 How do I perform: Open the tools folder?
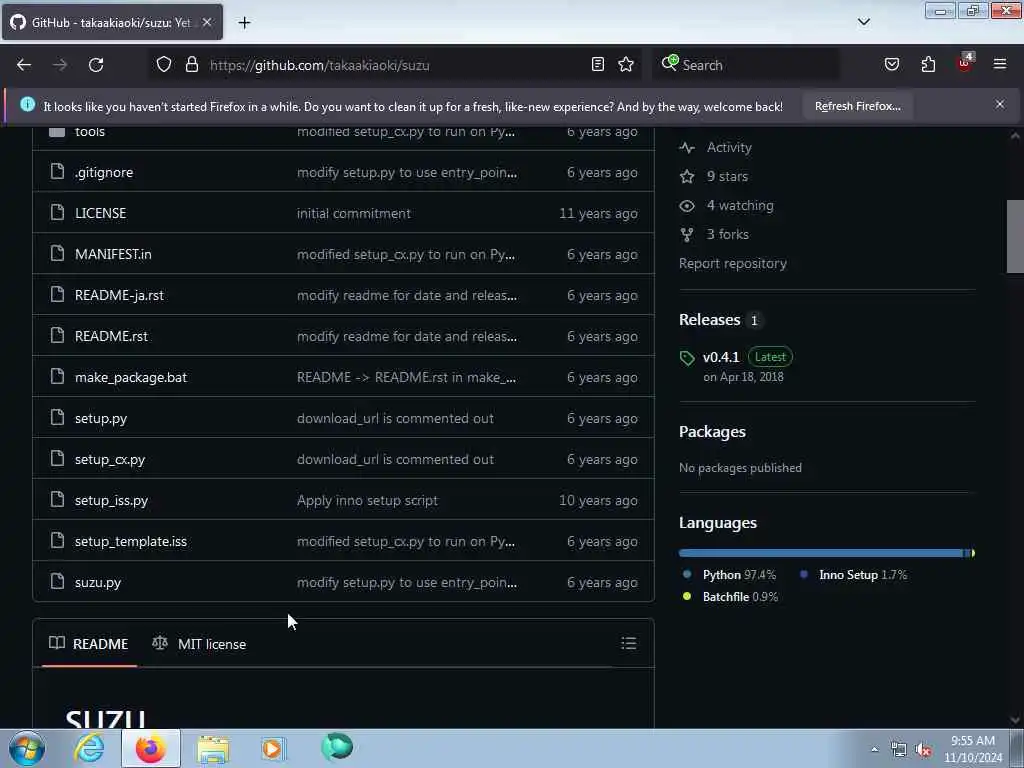point(89,131)
